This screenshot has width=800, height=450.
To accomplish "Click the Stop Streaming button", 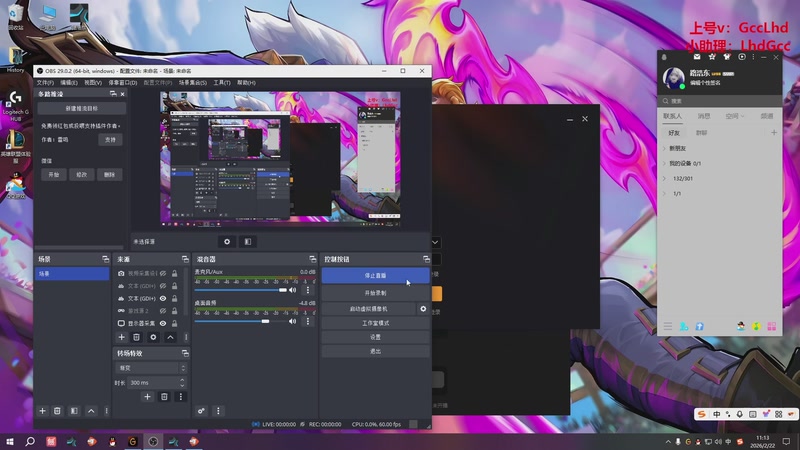I will tap(376, 276).
